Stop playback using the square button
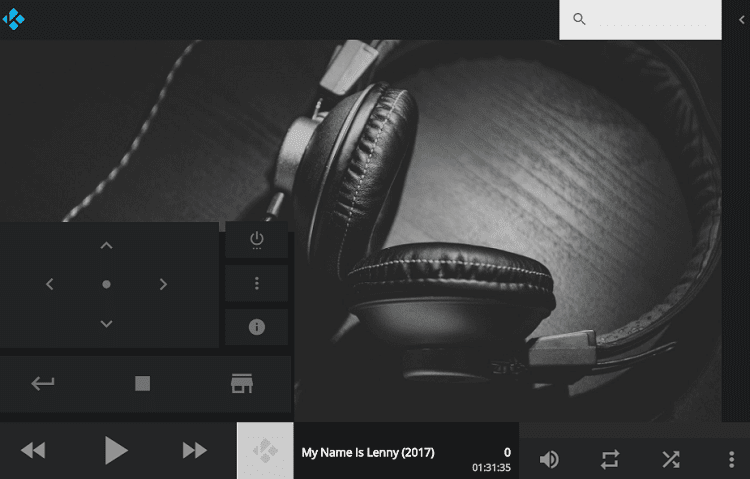The height and width of the screenshot is (479, 750). 142,383
